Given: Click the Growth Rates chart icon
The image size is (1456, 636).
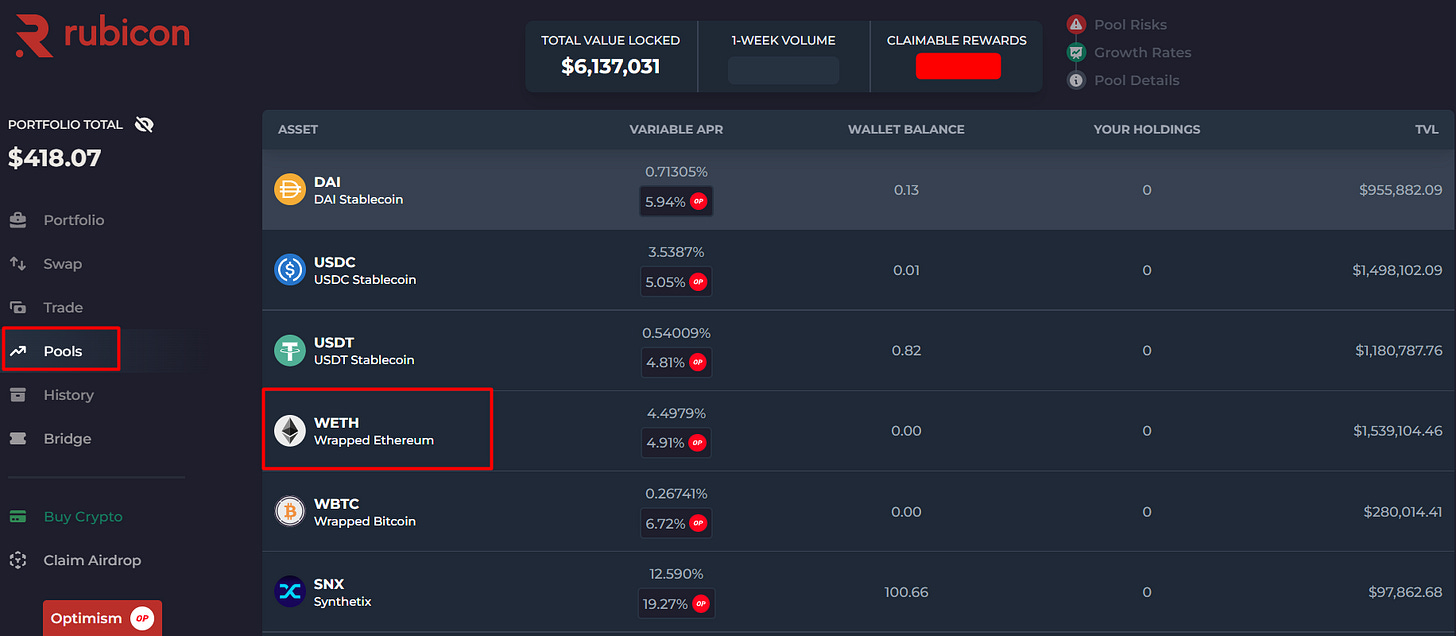Looking at the screenshot, I should [1076, 52].
